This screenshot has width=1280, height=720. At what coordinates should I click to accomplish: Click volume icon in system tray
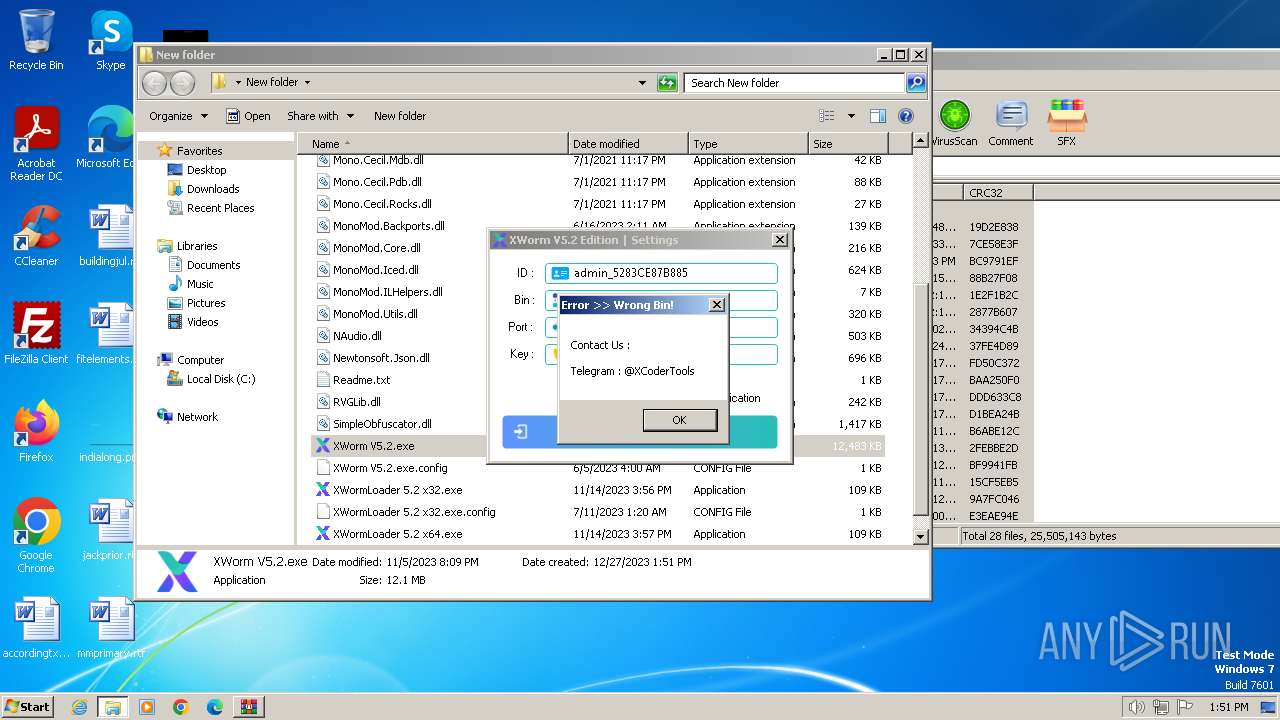[1136, 707]
